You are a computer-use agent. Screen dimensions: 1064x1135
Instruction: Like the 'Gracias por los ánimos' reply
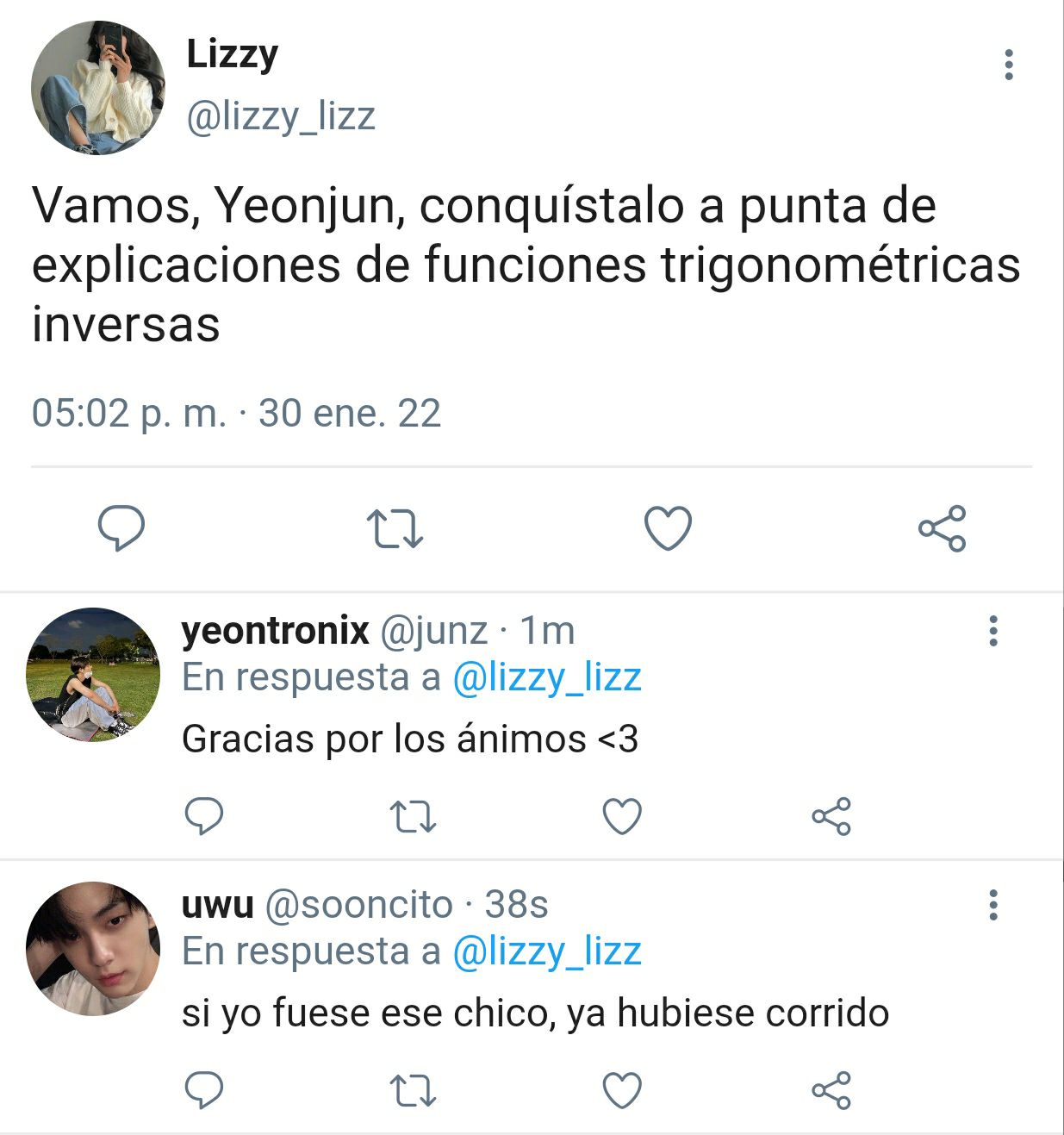pyautogui.click(x=622, y=816)
